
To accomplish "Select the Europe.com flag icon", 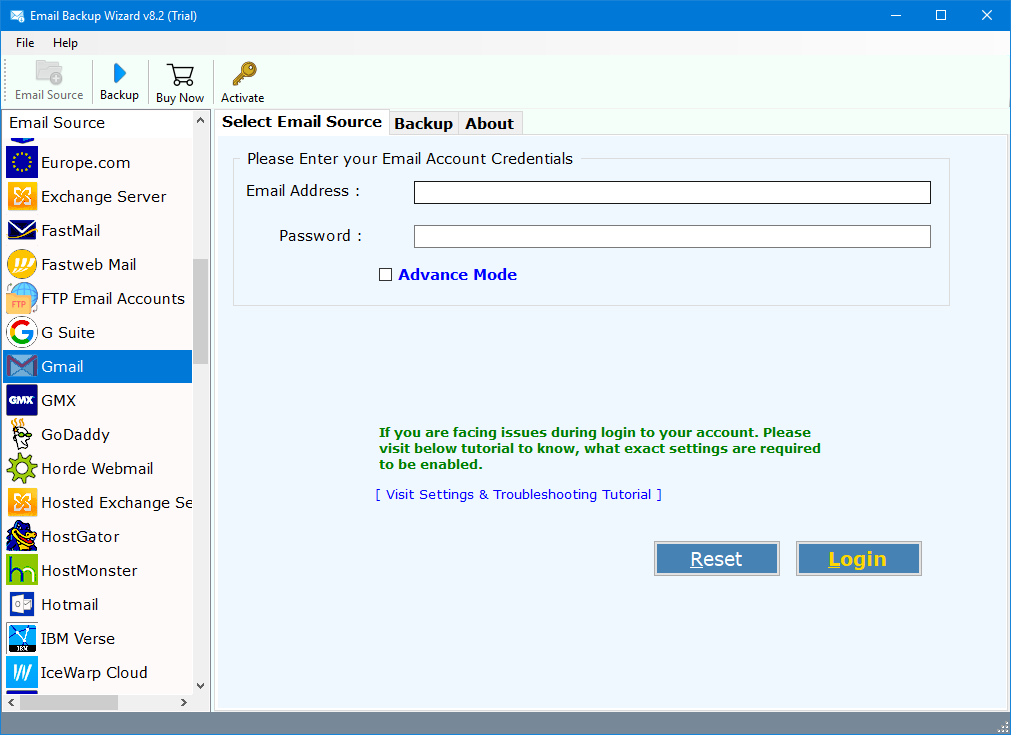I will click(x=22, y=162).
